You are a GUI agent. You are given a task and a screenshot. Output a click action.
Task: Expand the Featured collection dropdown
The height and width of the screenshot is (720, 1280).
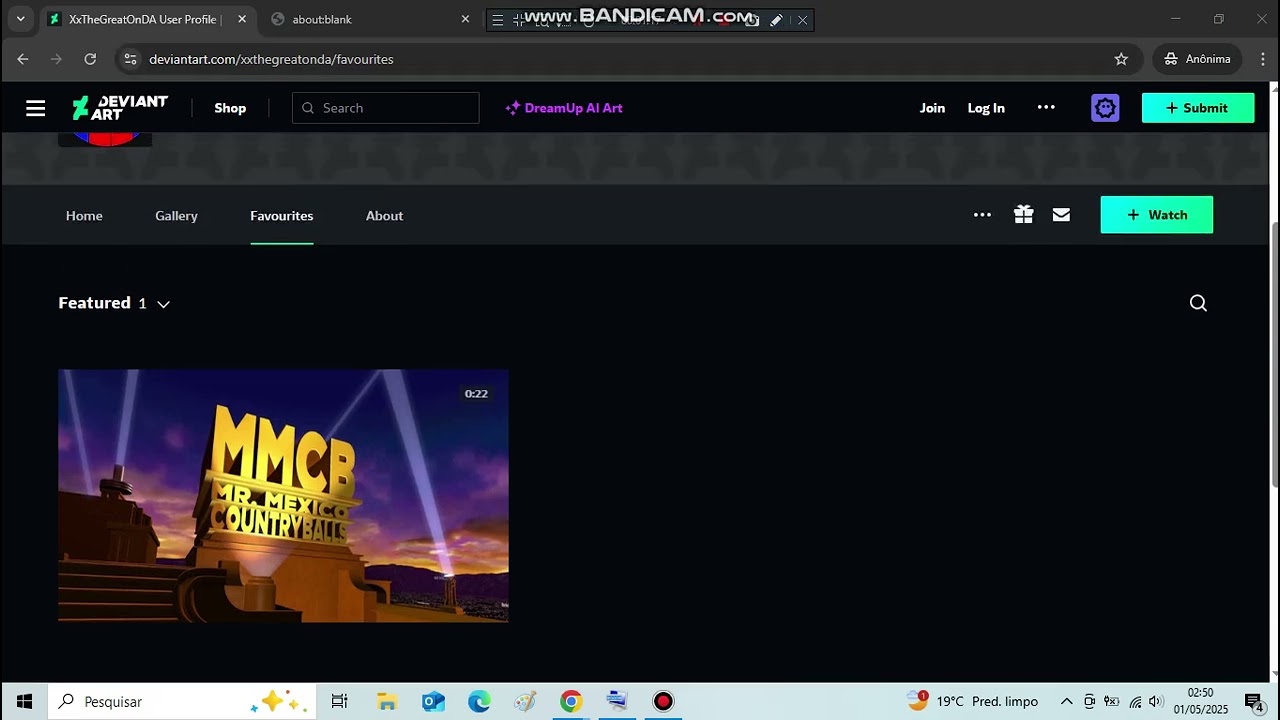tap(163, 304)
